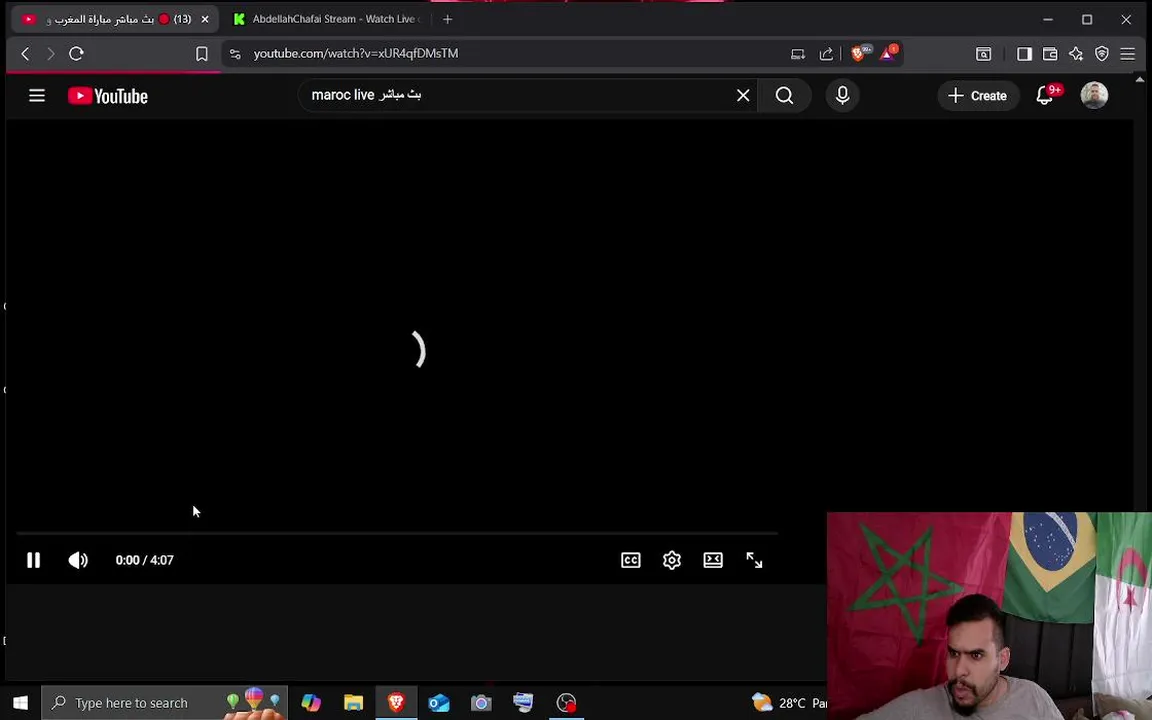This screenshot has width=1152, height=720.
Task: Go back to the previous page
Action: coord(25,54)
